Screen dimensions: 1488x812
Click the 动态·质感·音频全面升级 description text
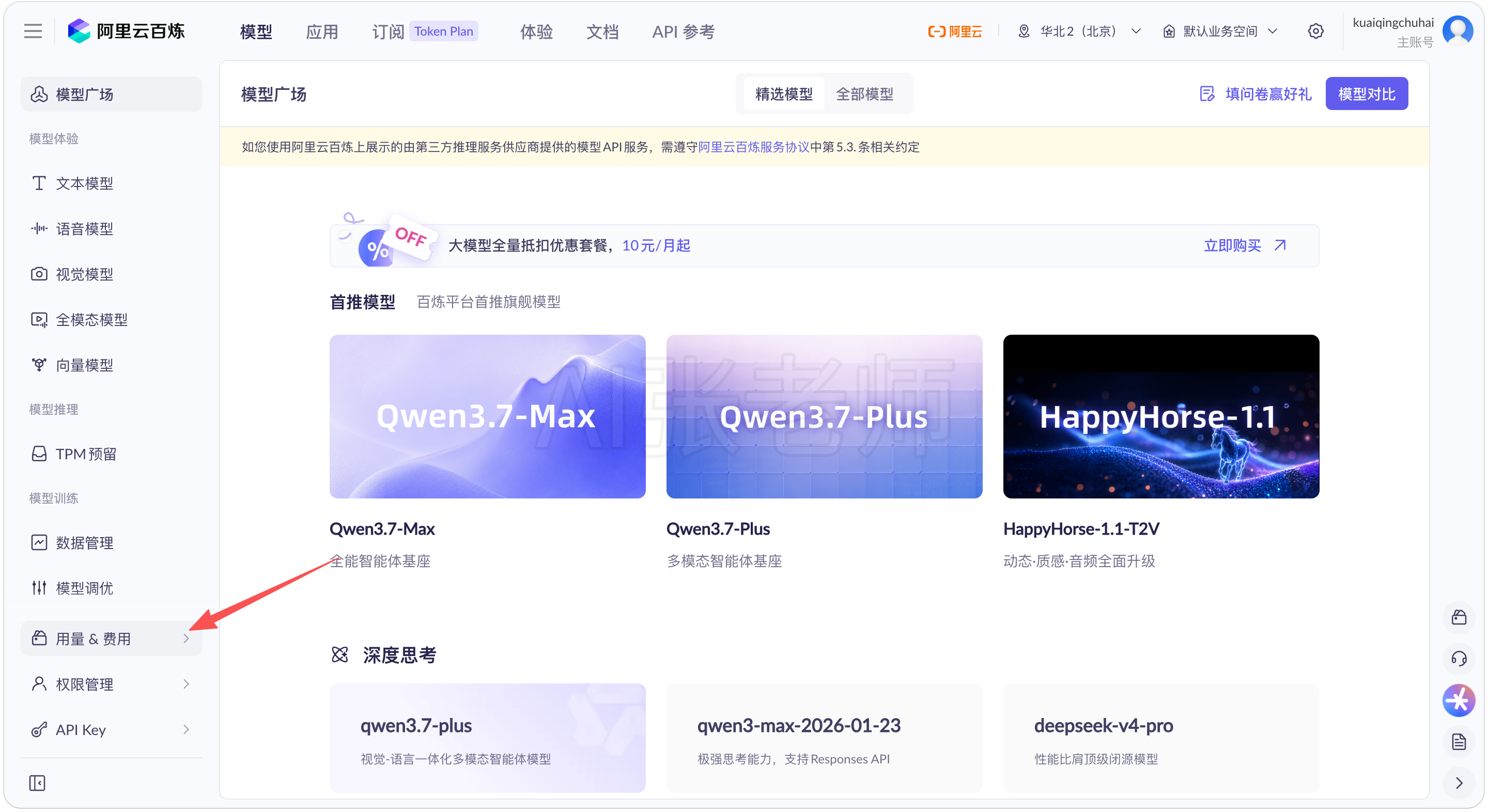(x=1079, y=561)
